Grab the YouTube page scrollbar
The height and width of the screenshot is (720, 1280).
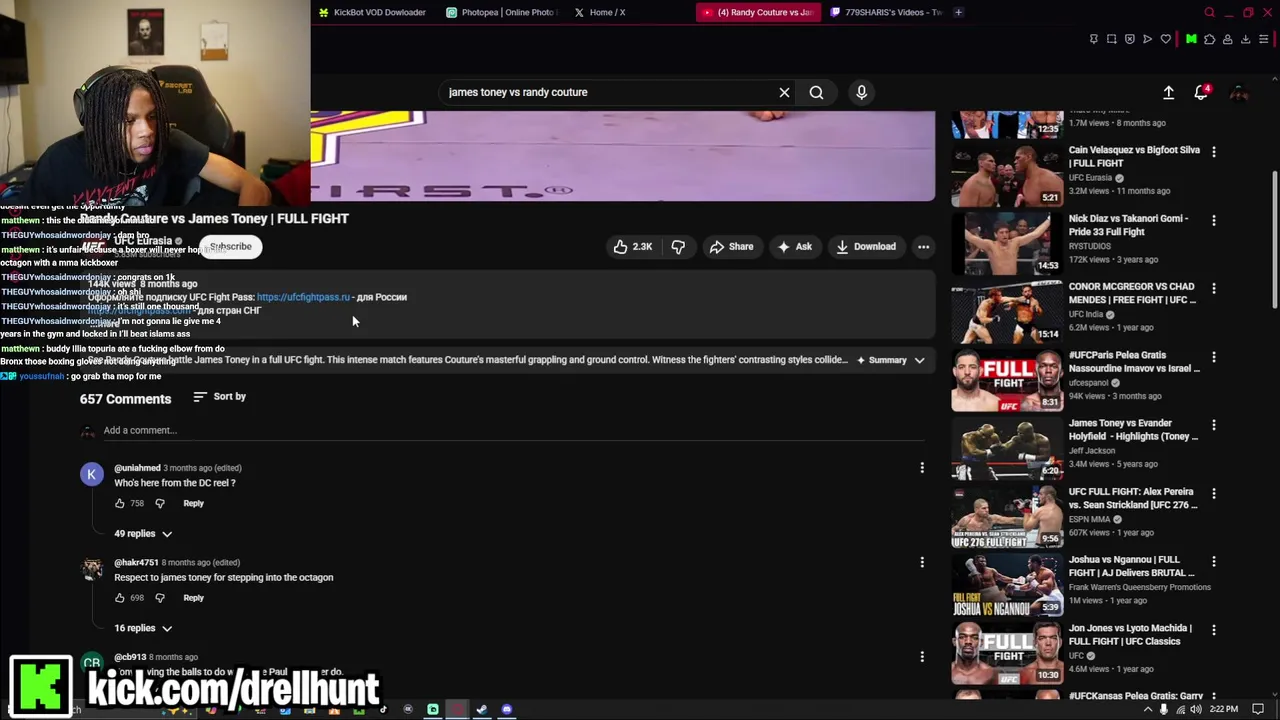click(1274, 240)
